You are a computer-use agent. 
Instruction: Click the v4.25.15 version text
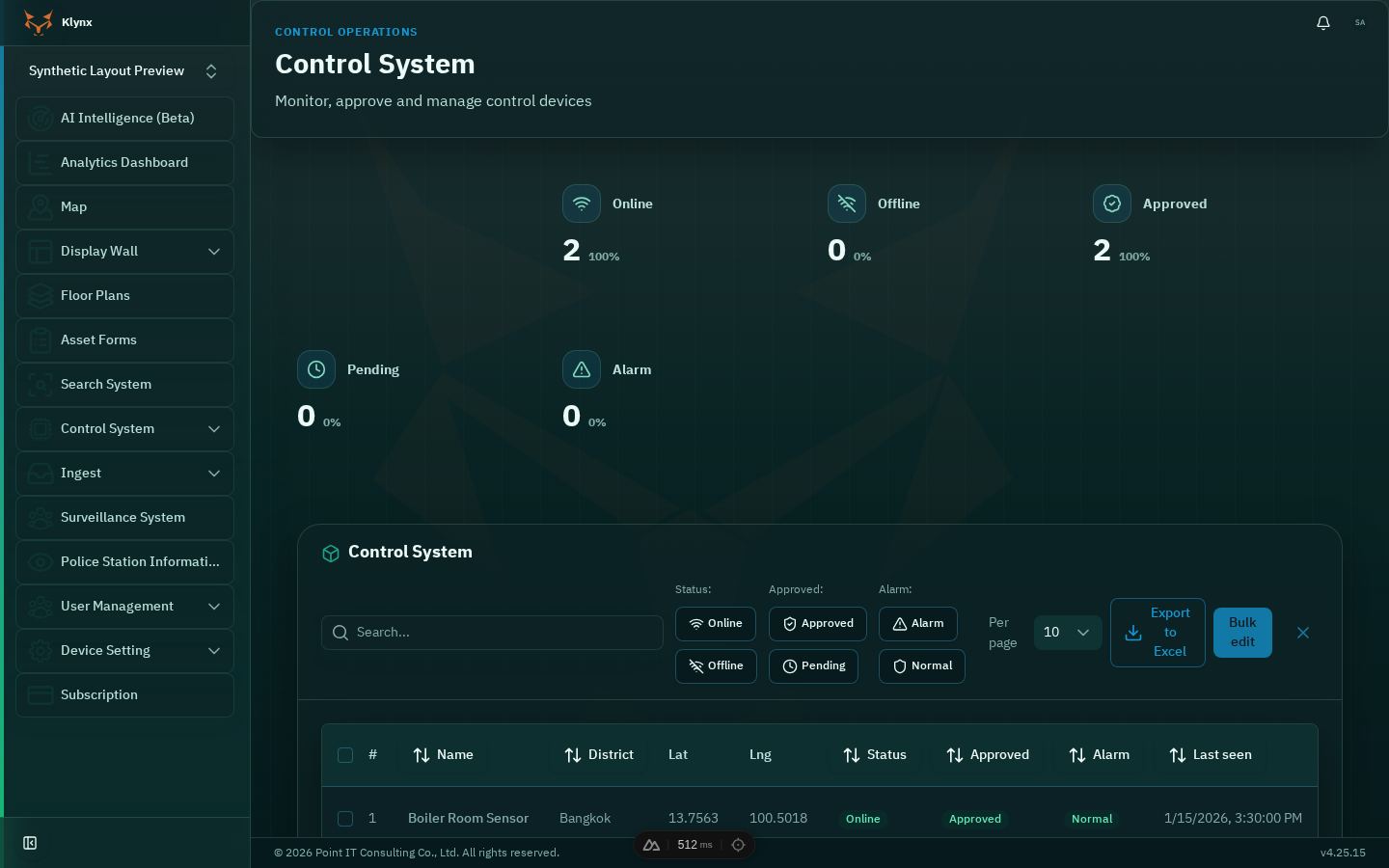pos(1343,853)
